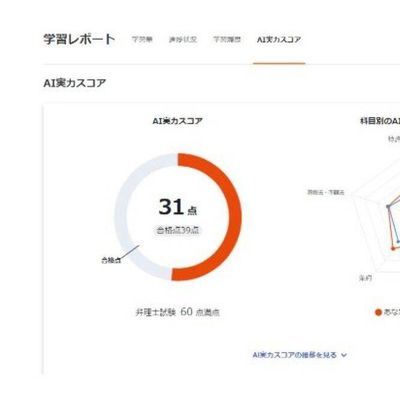Click the orange legend dot under radar chart

378,312
